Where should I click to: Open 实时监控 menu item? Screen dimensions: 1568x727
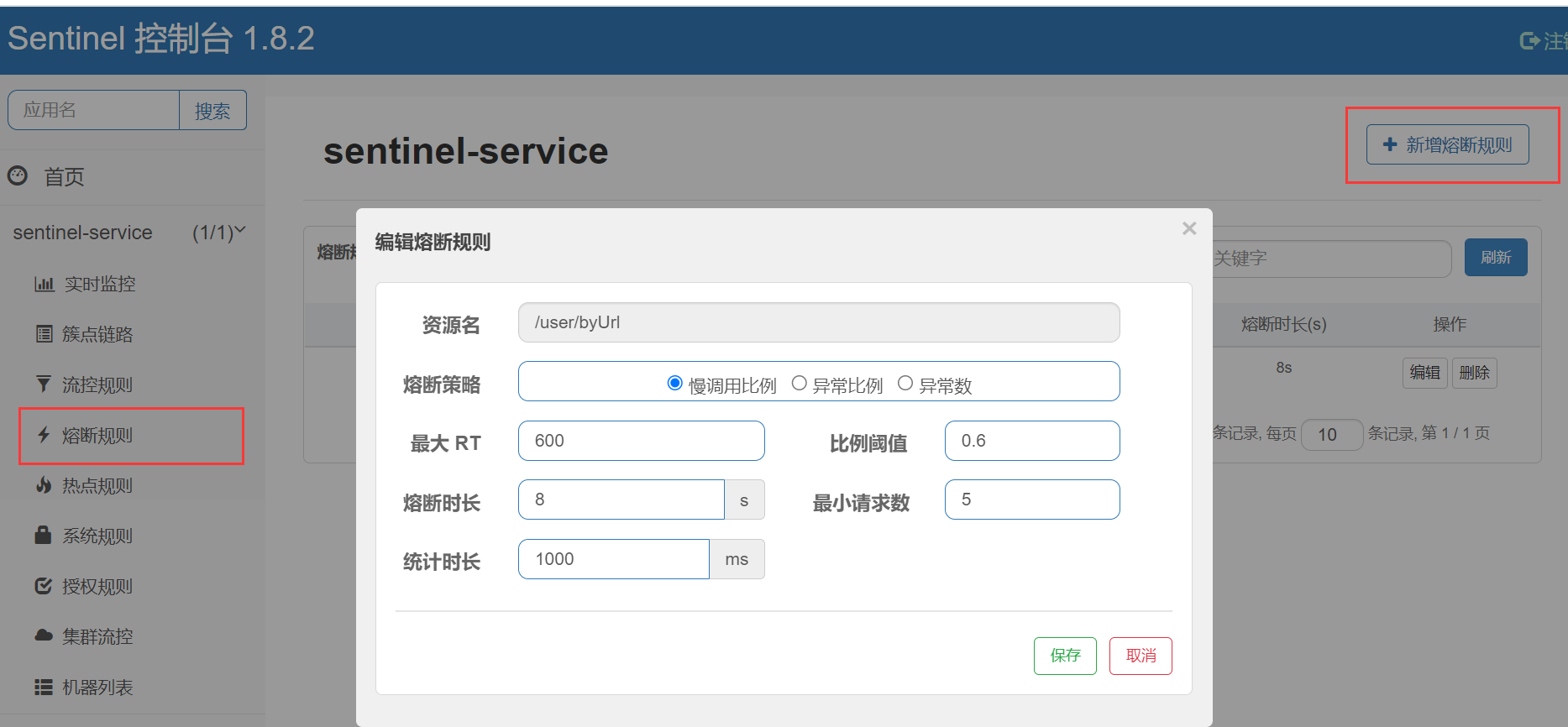(100, 284)
